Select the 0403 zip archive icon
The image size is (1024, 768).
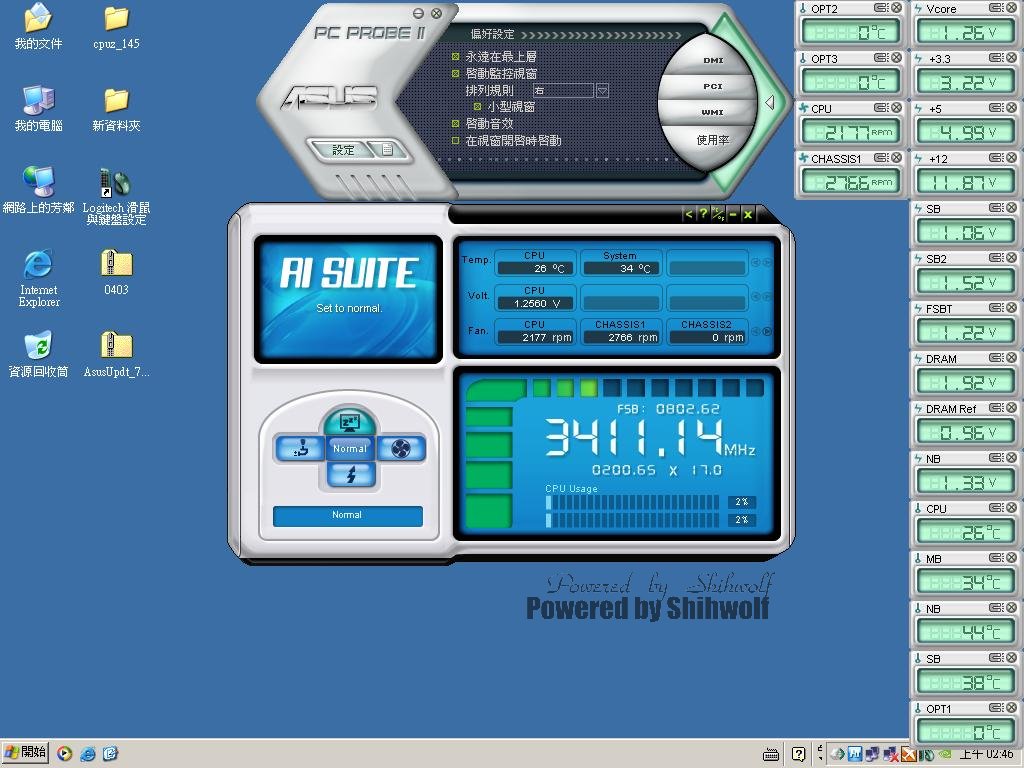[116, 272]
